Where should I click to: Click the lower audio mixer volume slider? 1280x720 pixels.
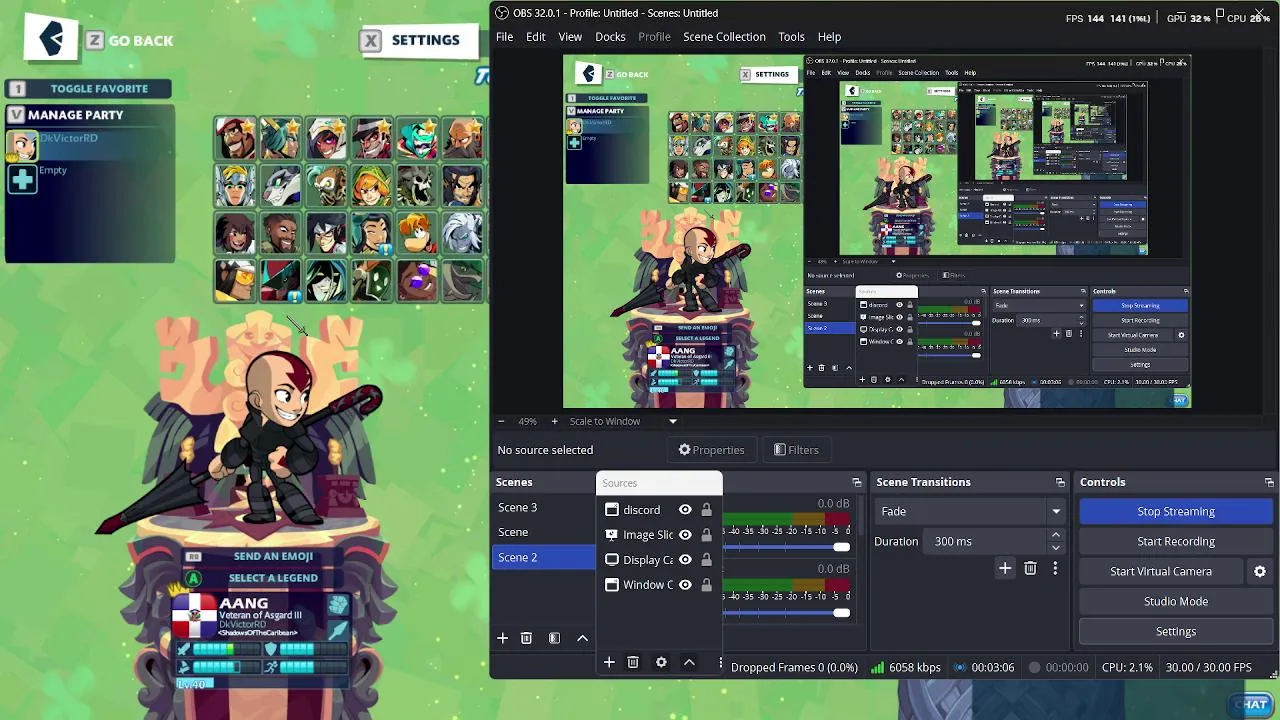(786, 612)
